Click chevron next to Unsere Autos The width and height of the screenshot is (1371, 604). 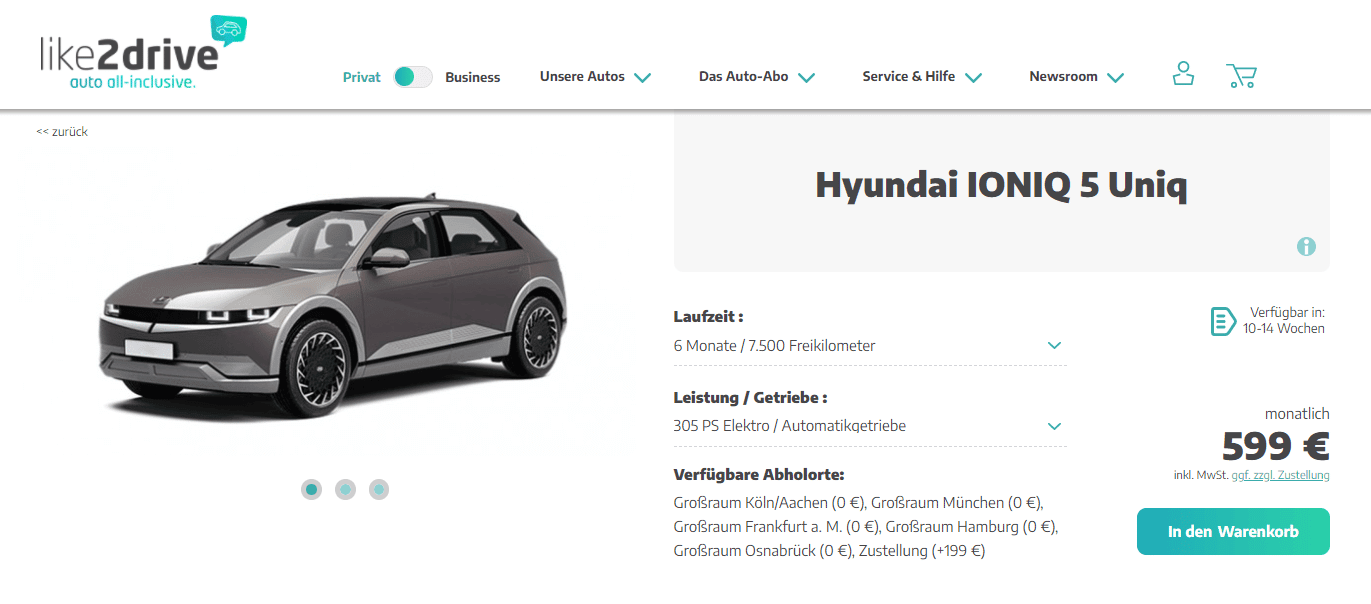click(x=643, y=77)
